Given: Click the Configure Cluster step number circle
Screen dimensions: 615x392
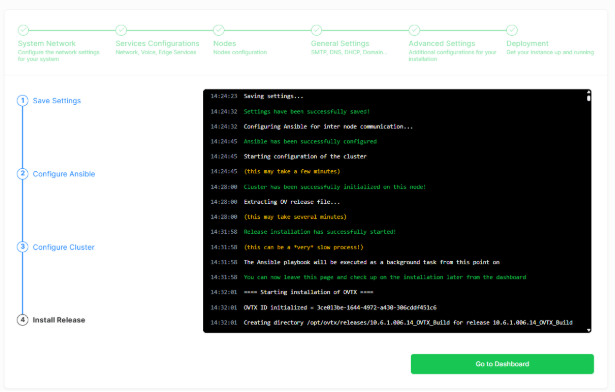Looking at the screenshot, I should [x=22, y=247].
